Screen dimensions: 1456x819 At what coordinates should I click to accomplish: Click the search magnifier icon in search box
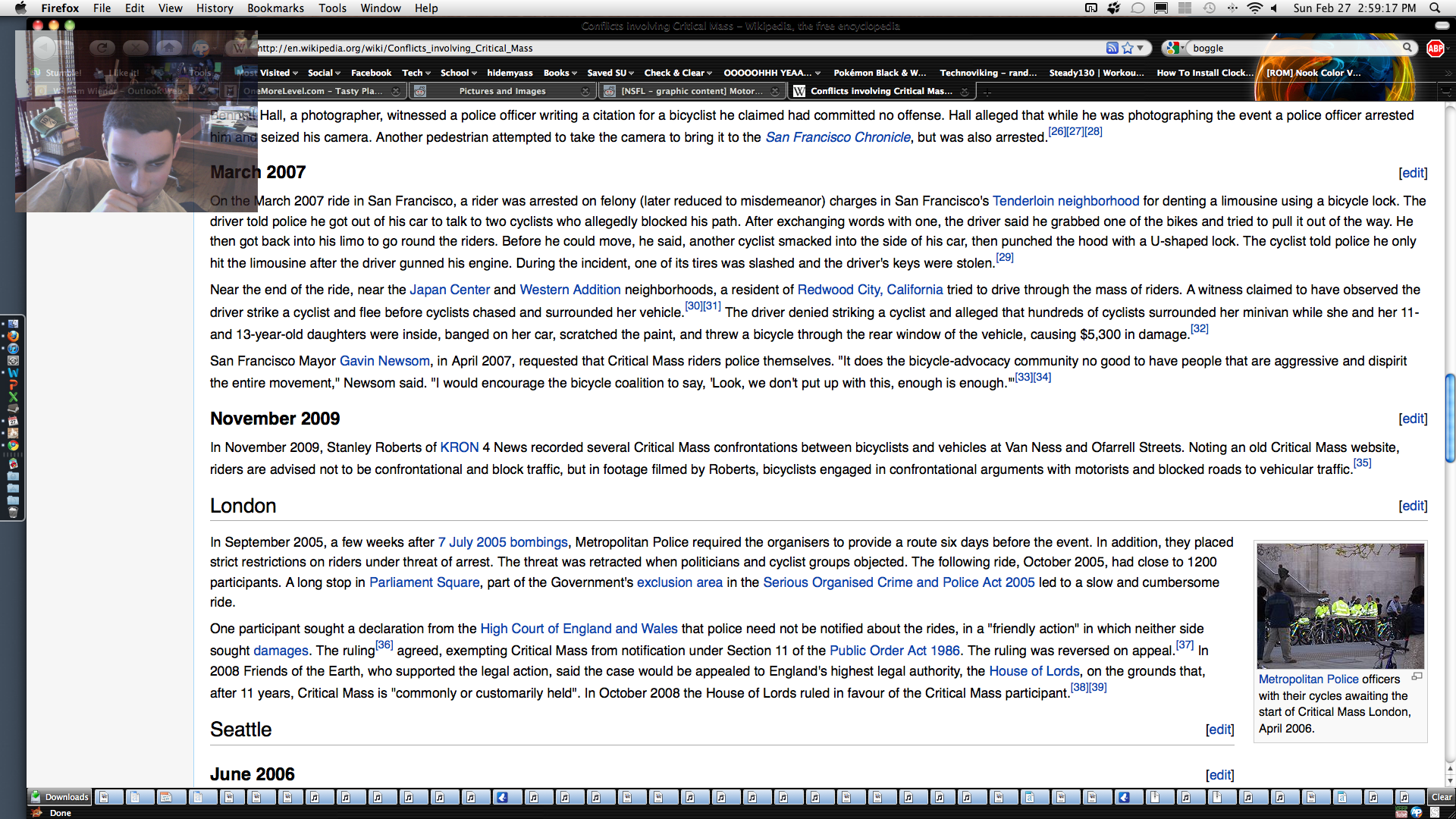(1407, 48)
